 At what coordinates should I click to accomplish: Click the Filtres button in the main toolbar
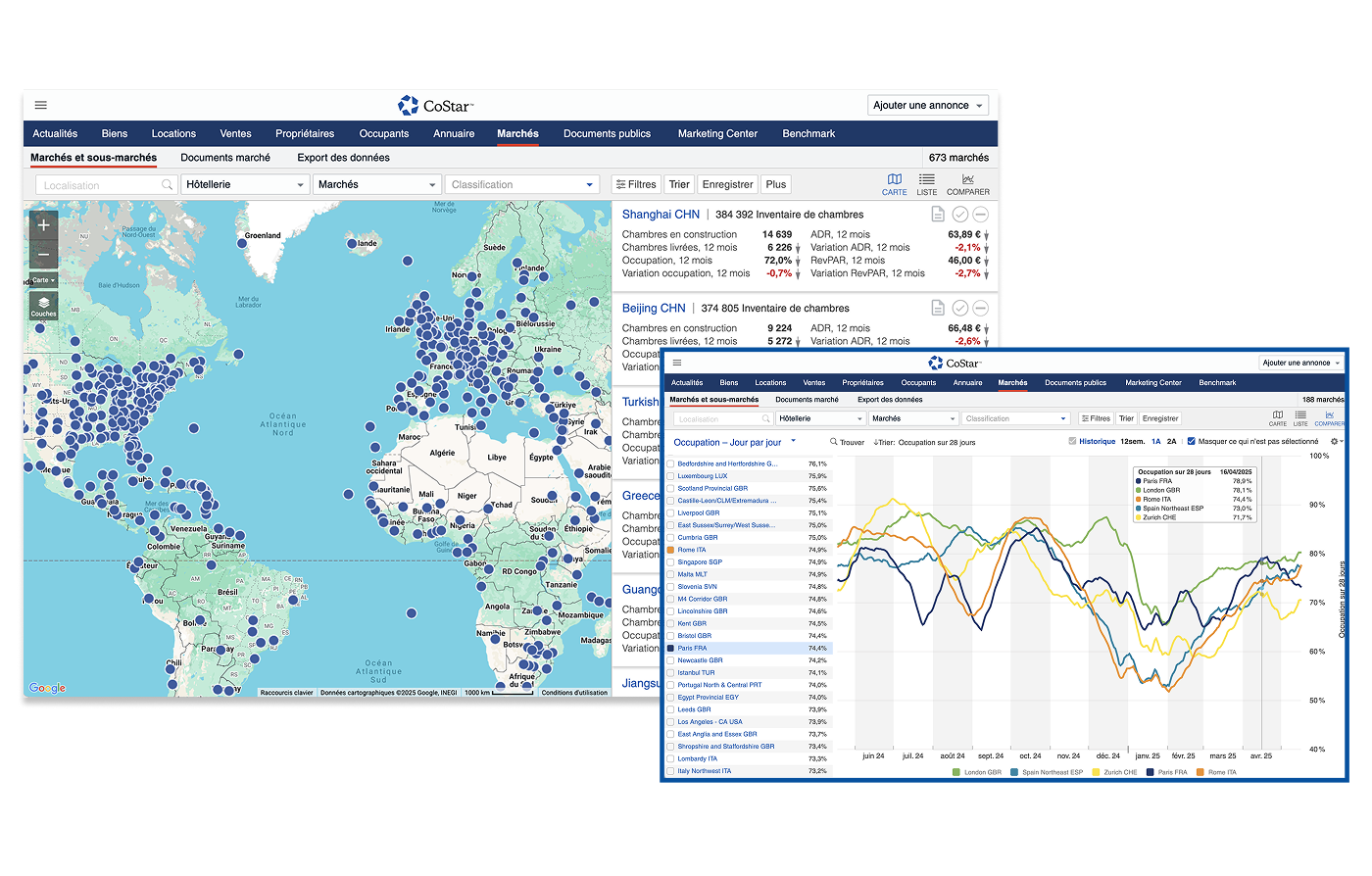pyautogui.click(x=635, y=184)
